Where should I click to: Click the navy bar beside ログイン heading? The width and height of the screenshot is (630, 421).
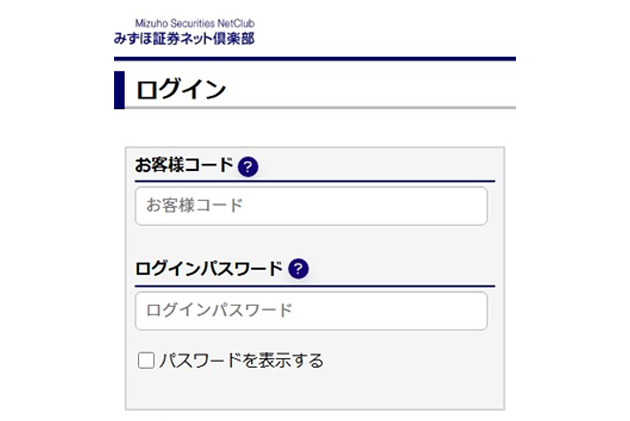click(x=119, y=90)
